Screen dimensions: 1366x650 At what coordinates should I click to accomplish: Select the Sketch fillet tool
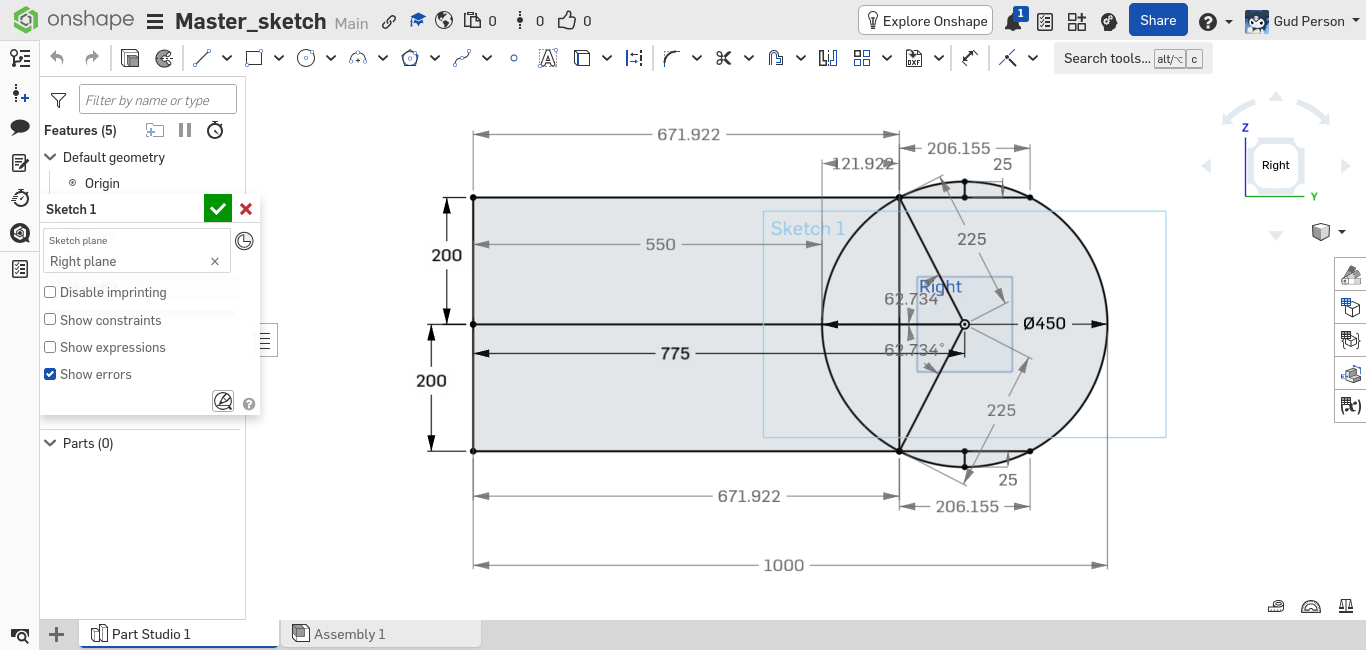point(671,58)
